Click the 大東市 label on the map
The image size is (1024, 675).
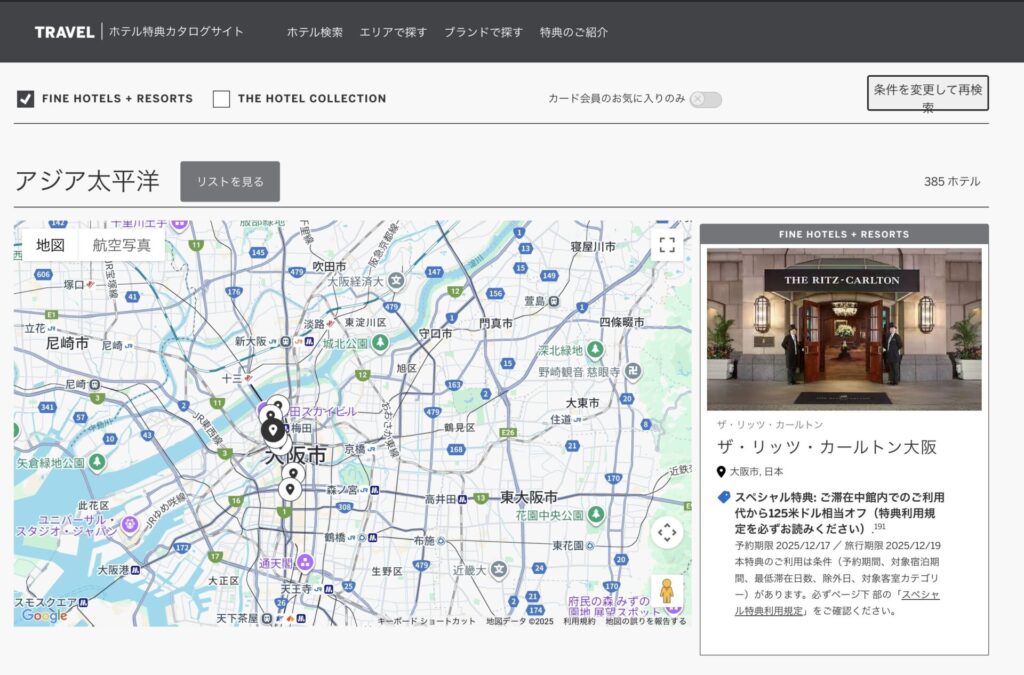point(583,403)
